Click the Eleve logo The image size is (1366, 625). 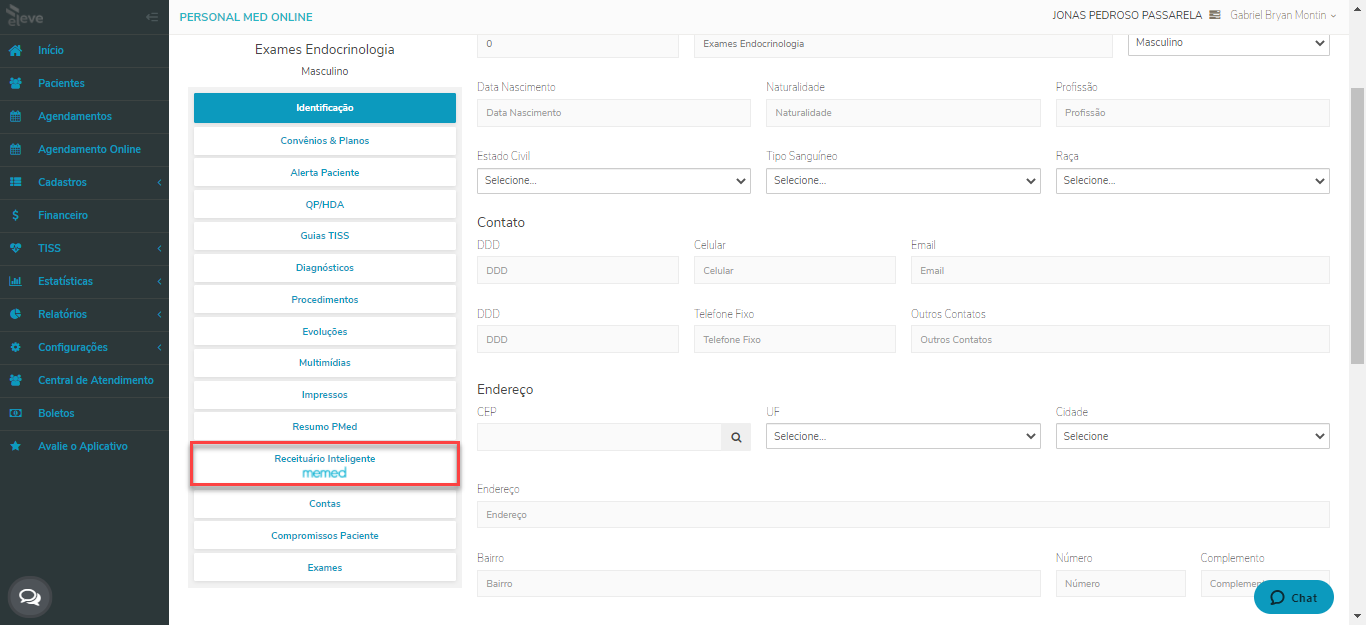(24, 16)
